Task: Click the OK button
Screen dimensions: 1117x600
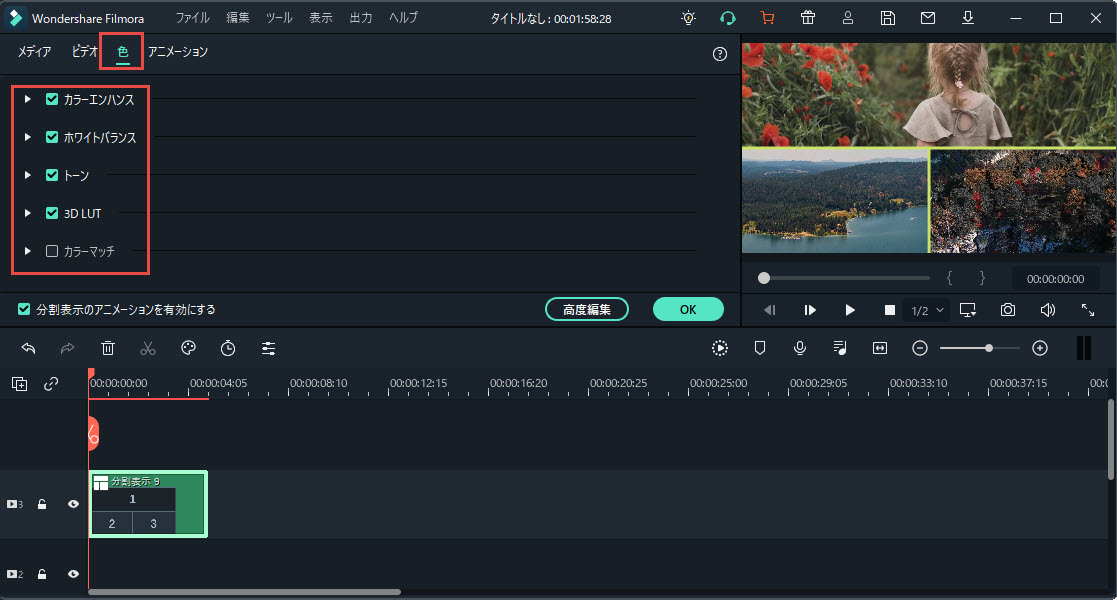Action: (x=688, y=309)
